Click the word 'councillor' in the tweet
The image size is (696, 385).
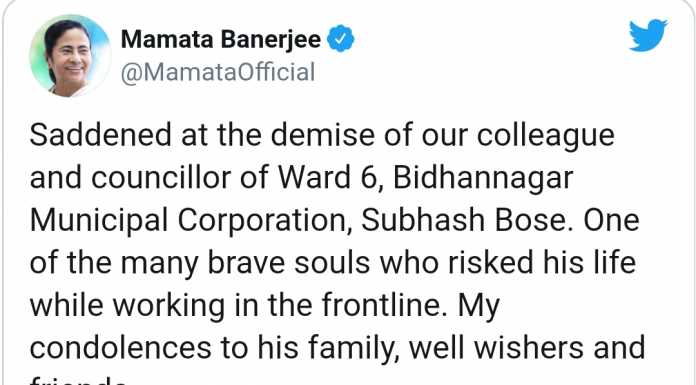pos(162,178)
